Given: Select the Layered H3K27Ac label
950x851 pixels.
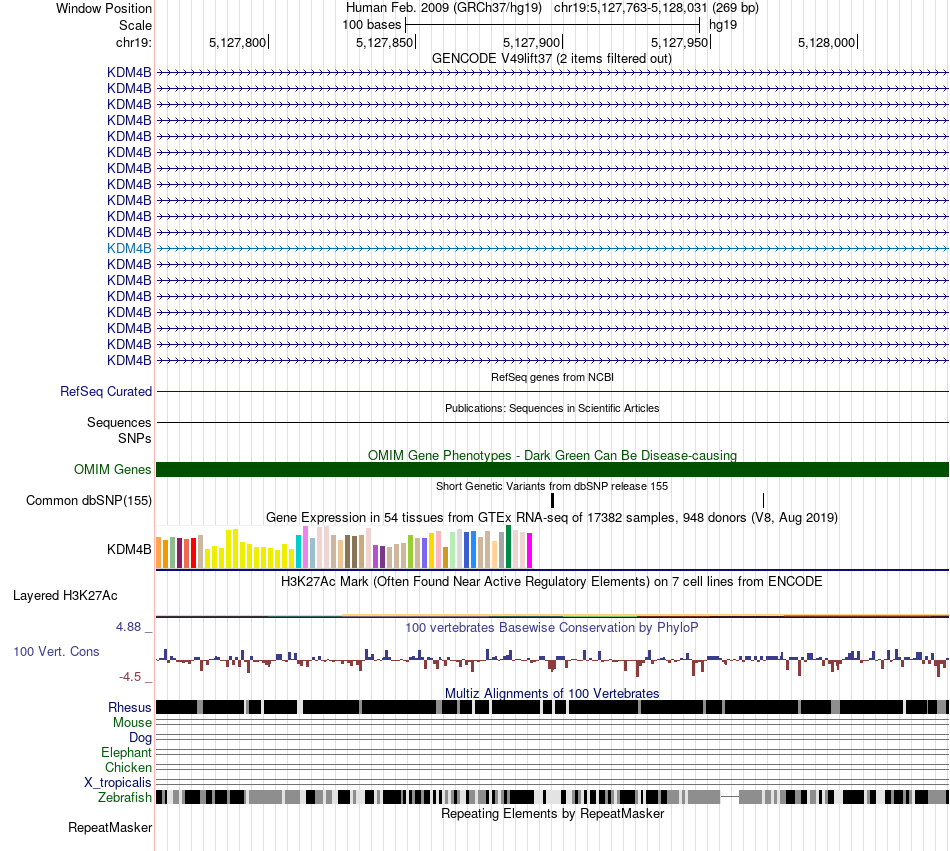Looking at the screenshot, I should click(65, 595).
